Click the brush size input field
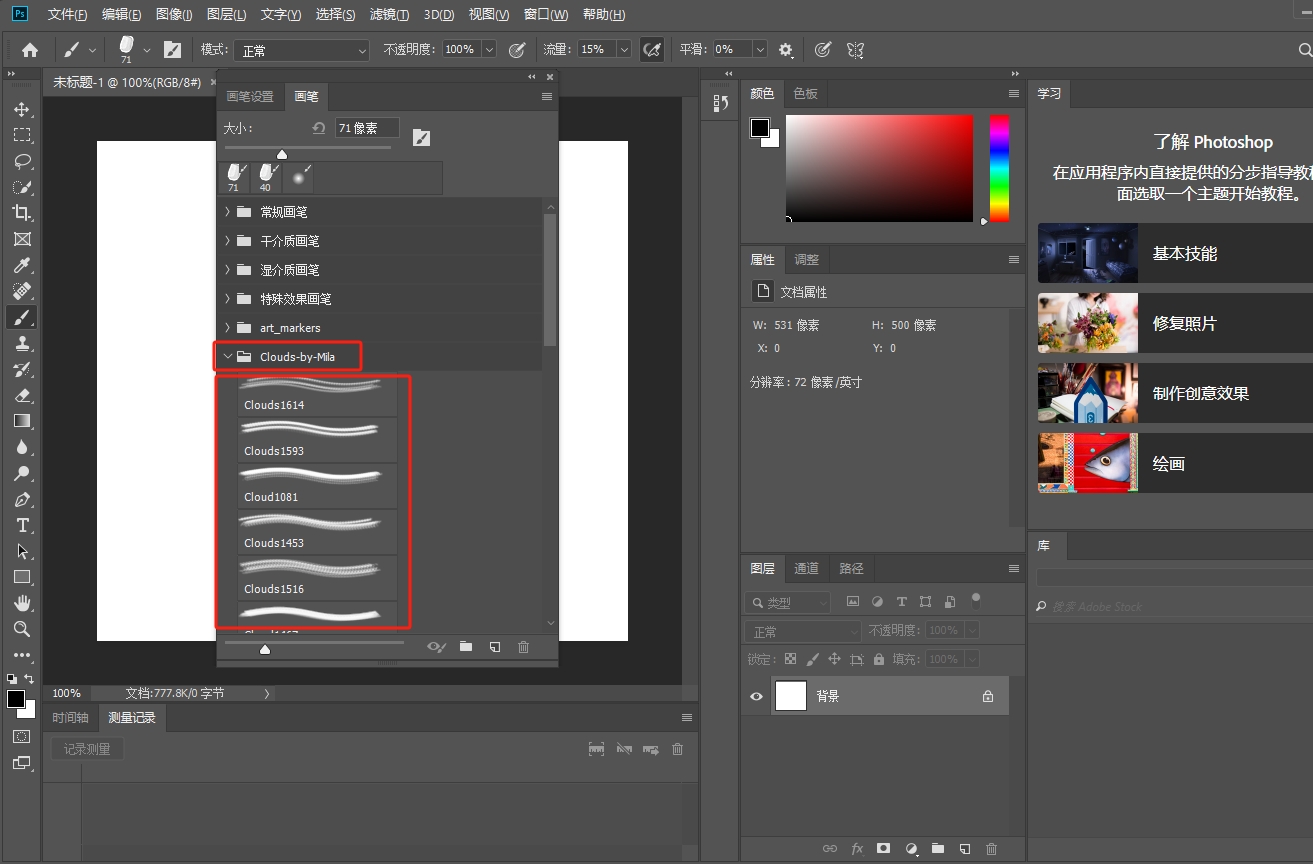The height and width of the screenshot is (864, 1313). click(x=367, y=128)
